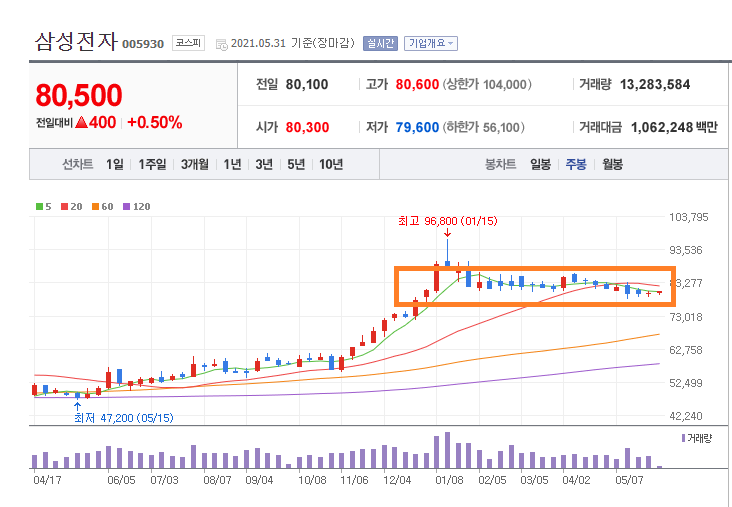Click the 실시간 real-time button

pos(380,43)
